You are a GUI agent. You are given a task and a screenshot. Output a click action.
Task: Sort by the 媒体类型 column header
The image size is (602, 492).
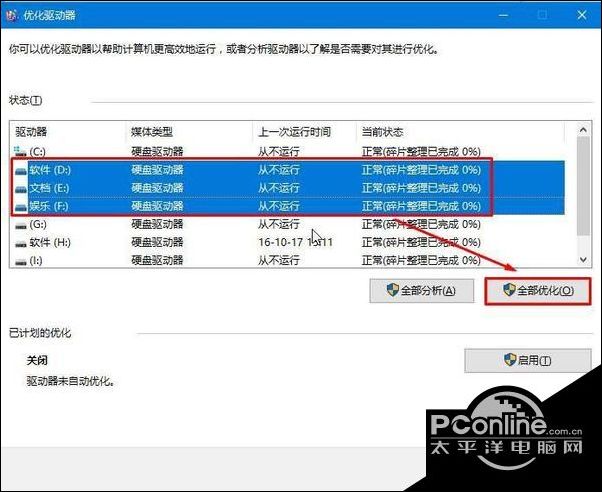[x=152, y=132]
